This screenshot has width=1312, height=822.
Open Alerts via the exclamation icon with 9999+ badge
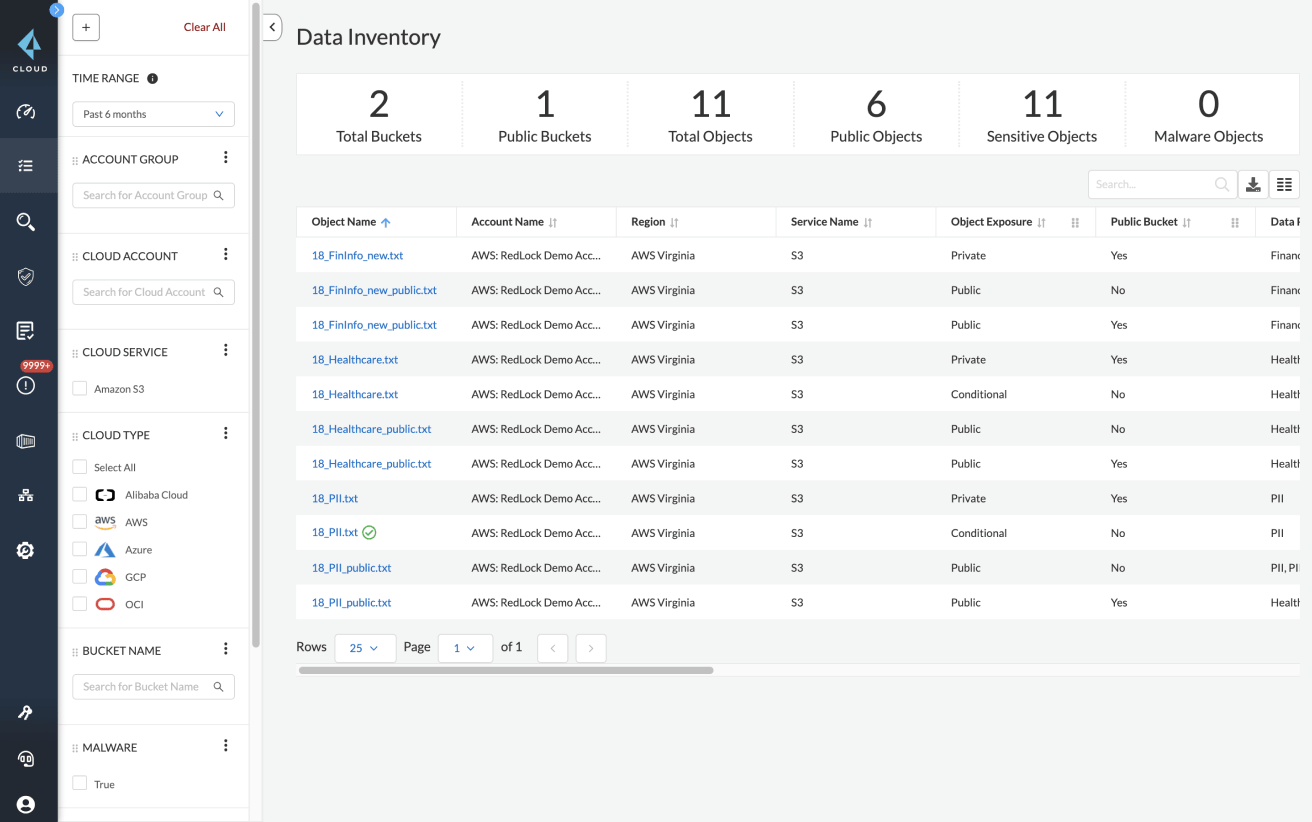pyautogui.click(x=26, y=385)
